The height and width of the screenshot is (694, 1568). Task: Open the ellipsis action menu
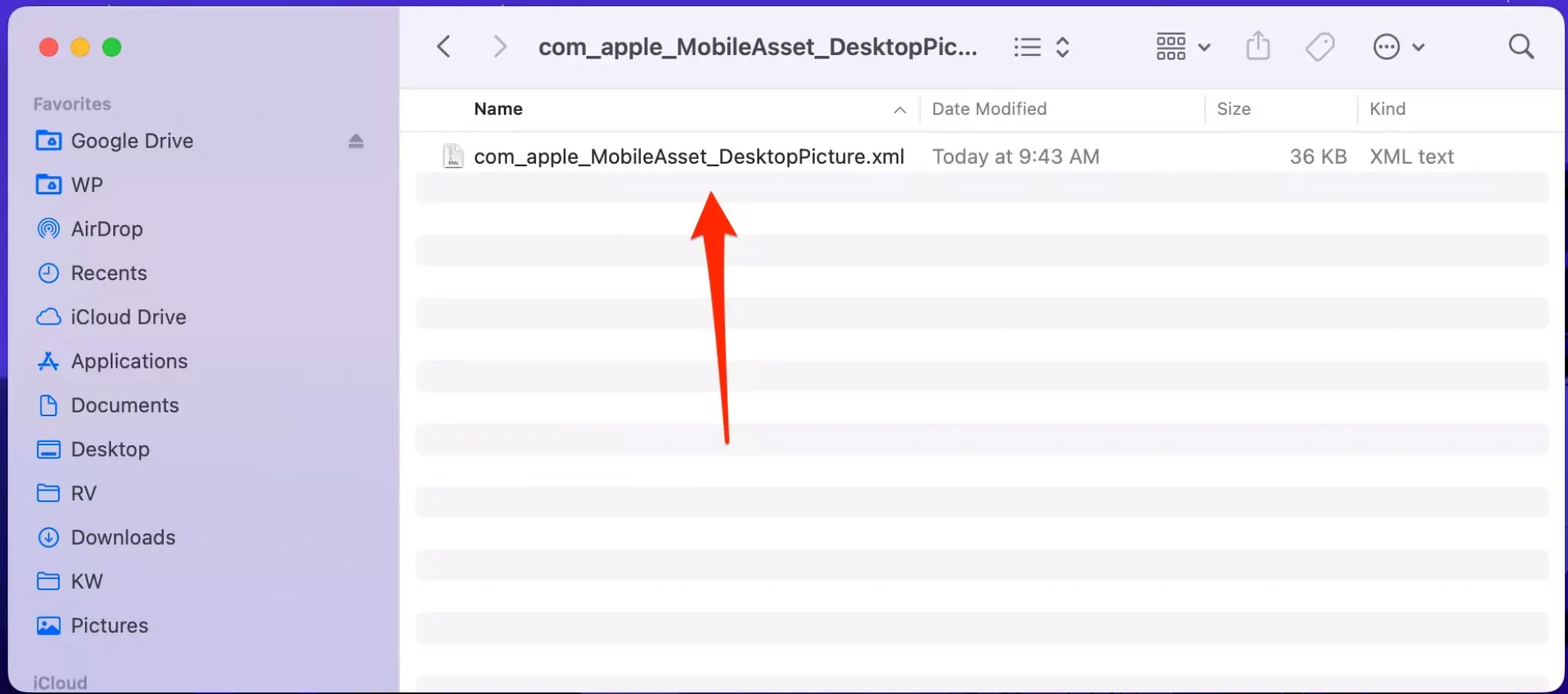1387,47
